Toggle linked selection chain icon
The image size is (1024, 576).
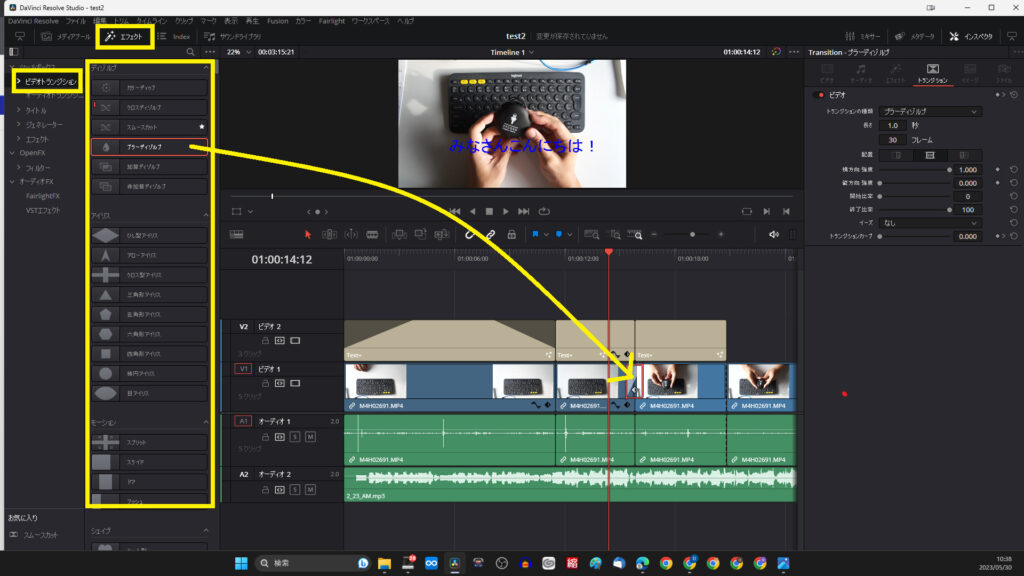pyautogui.click(x=490, y=234)
